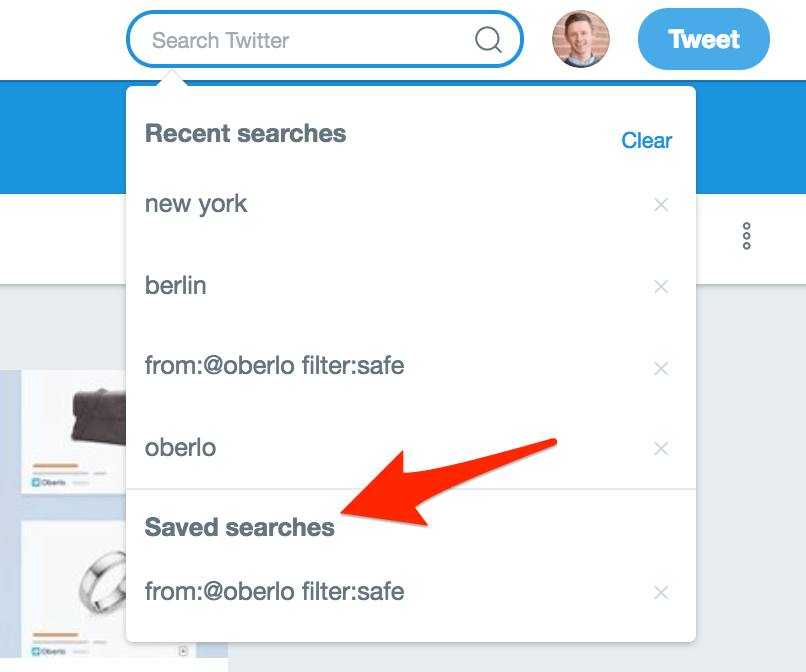Remove 'oberlo' from recent searches
Viewport: 806px width, 672px height.
(x=660, y=449)
